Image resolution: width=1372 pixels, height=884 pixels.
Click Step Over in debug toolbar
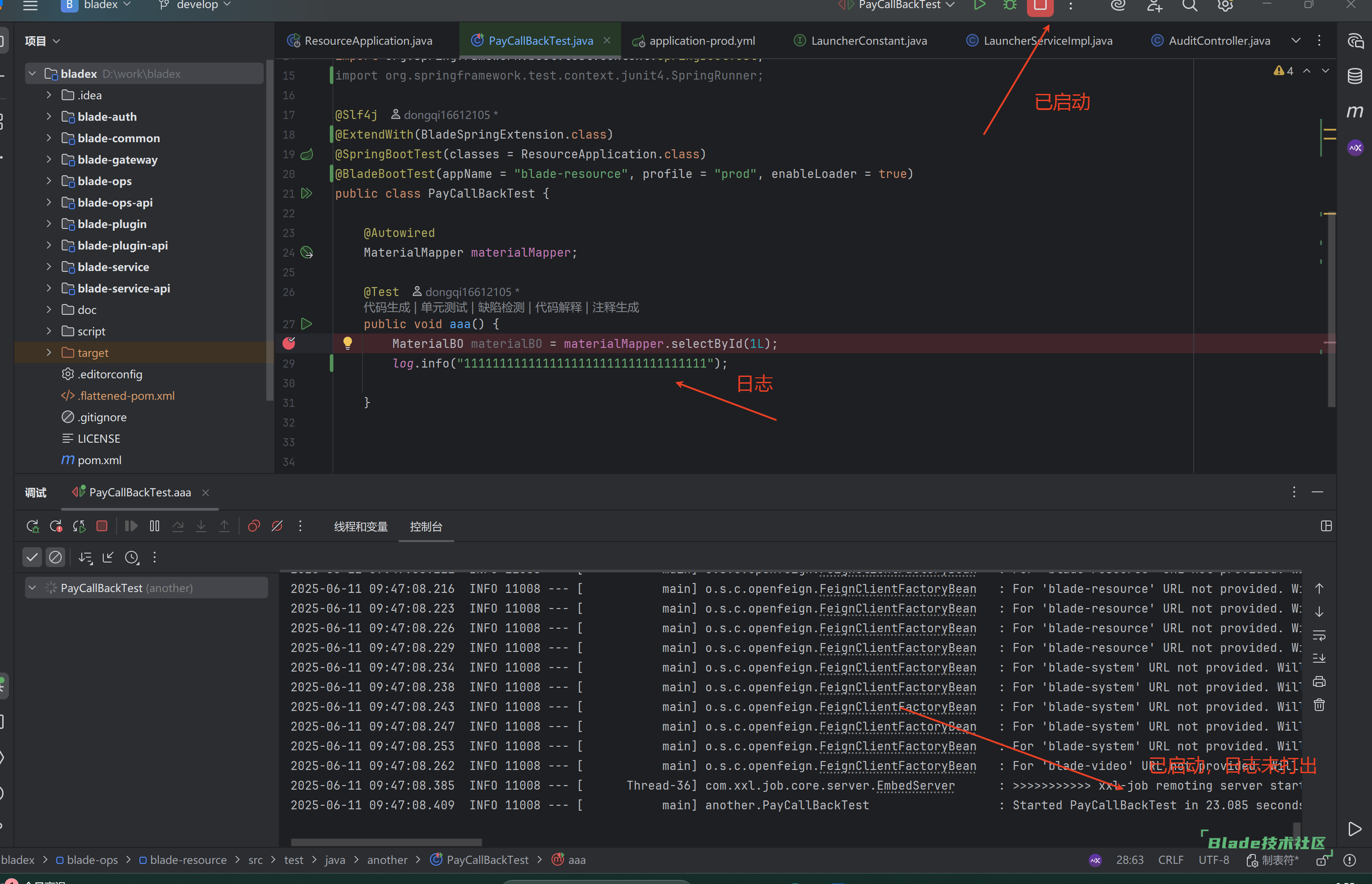click(178, 526)
